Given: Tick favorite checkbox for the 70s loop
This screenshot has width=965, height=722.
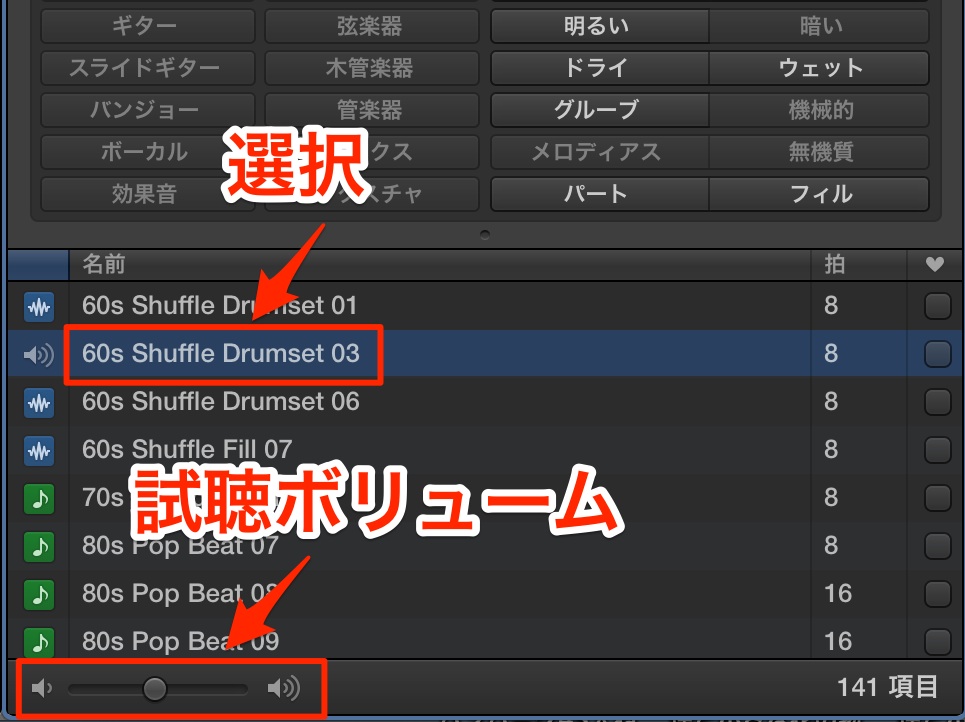Looking at the screenshot, I should tap(937, 499).
